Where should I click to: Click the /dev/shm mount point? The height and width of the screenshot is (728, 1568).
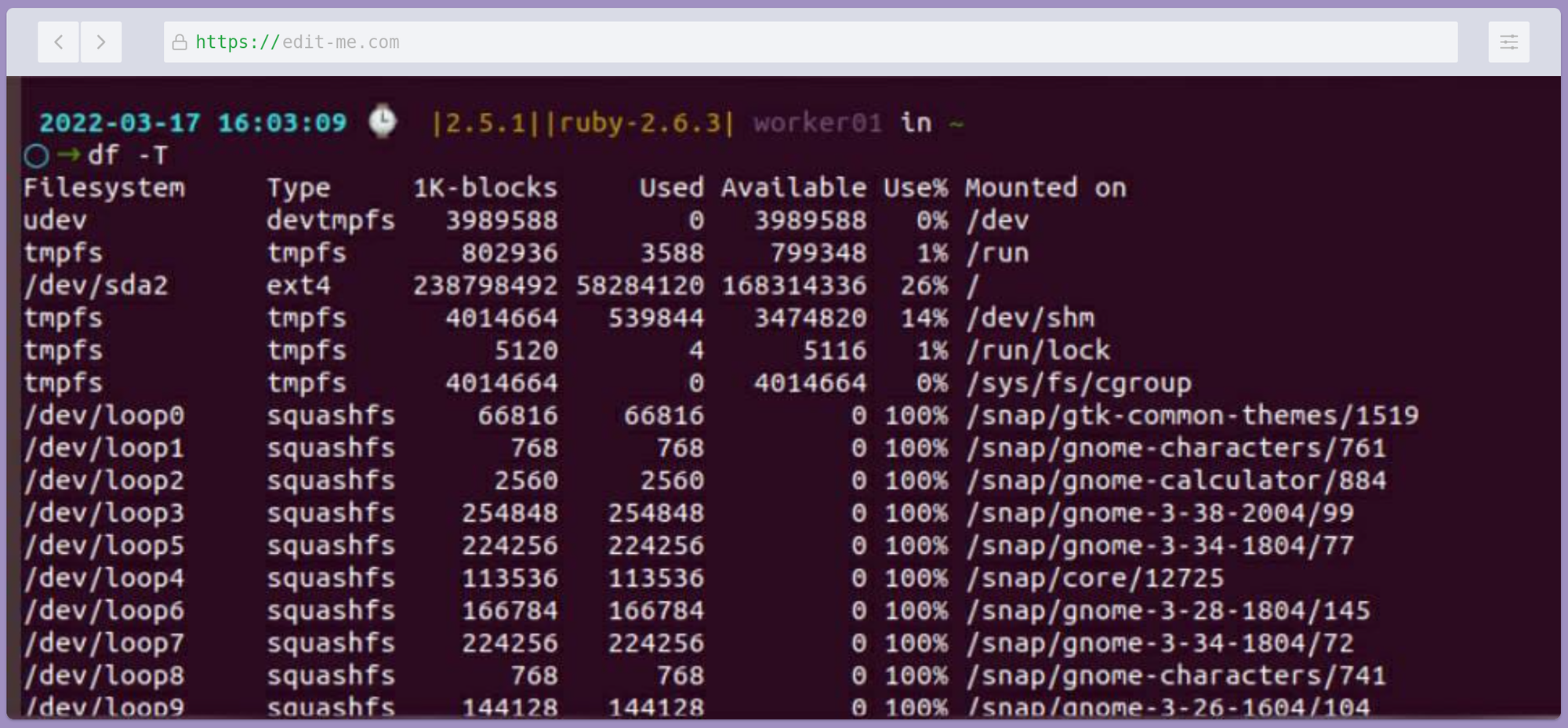tap(1030, 318)
